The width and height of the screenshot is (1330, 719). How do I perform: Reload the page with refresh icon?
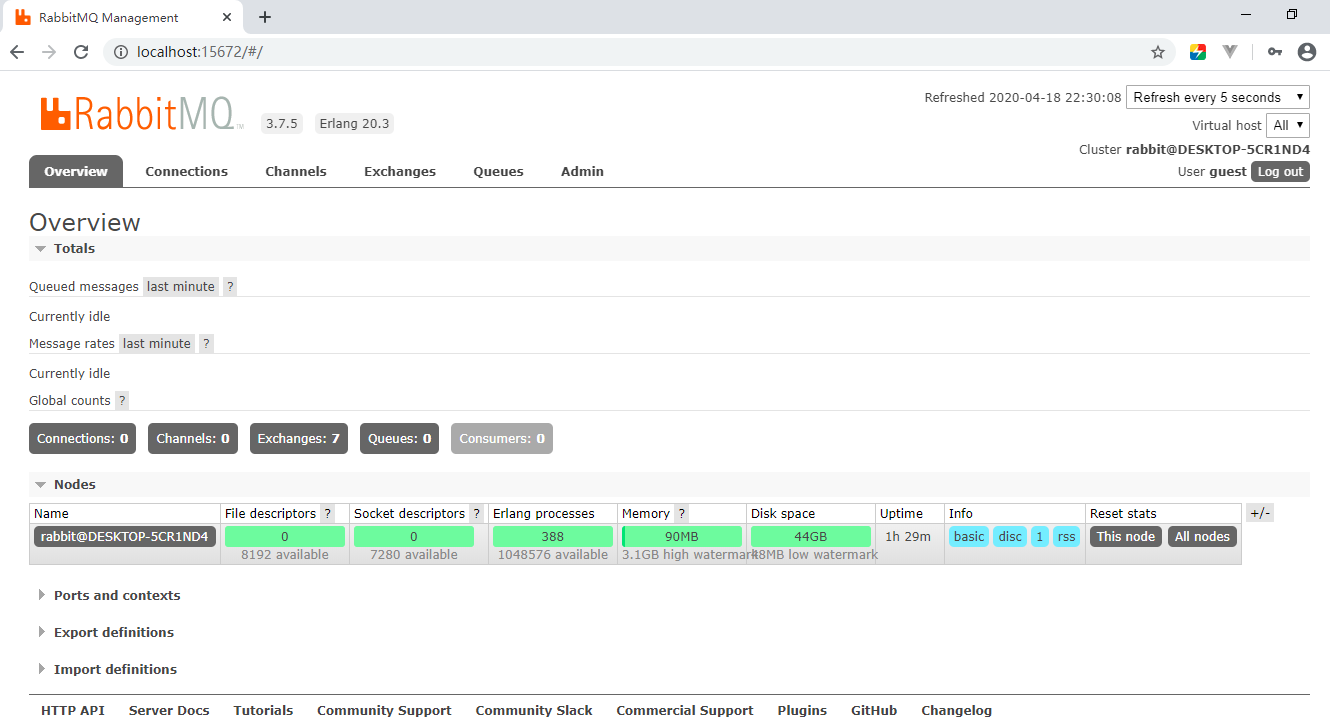[82, 52]
